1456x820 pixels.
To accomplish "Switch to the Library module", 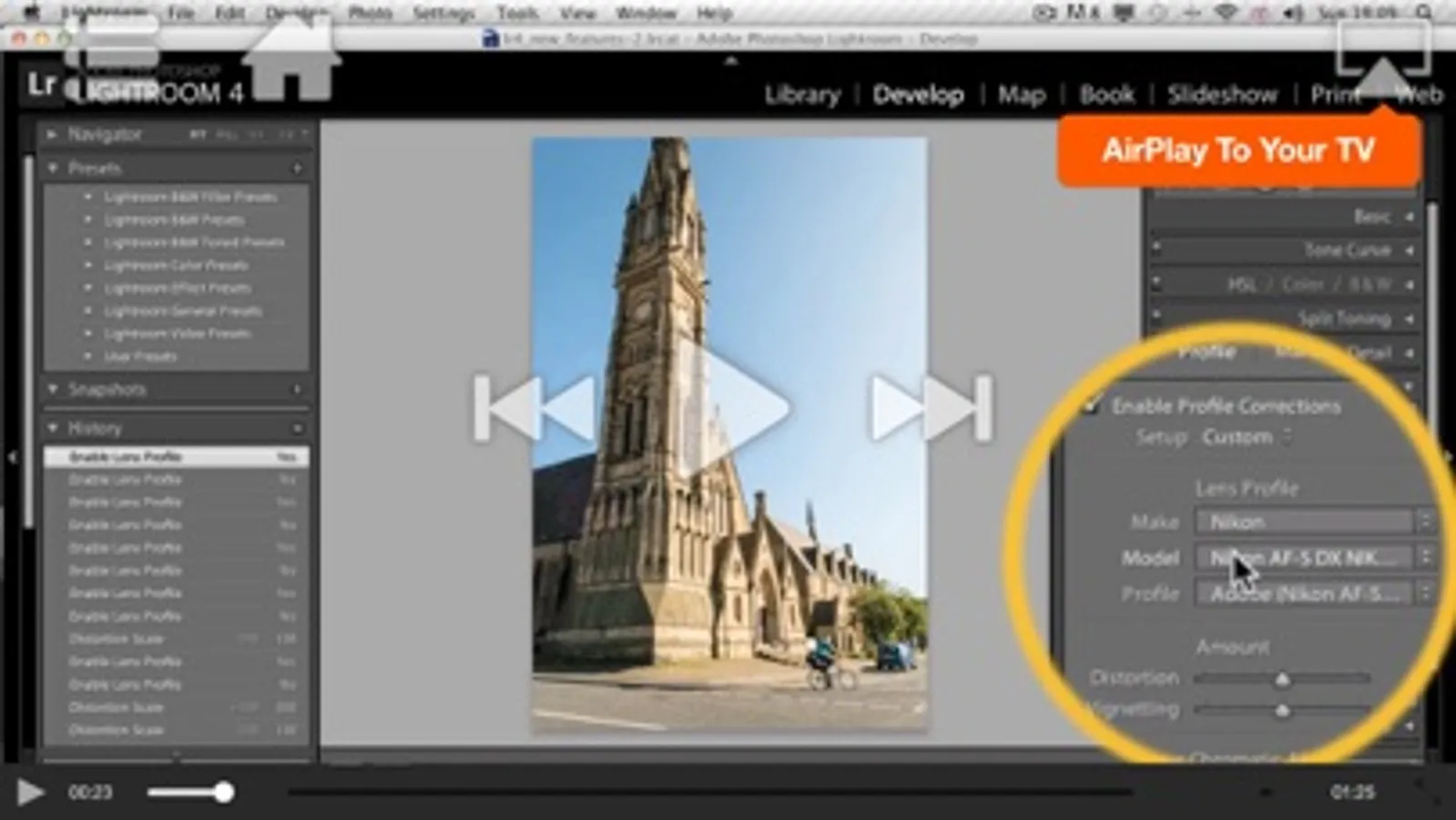I will [x=802, y=95].
